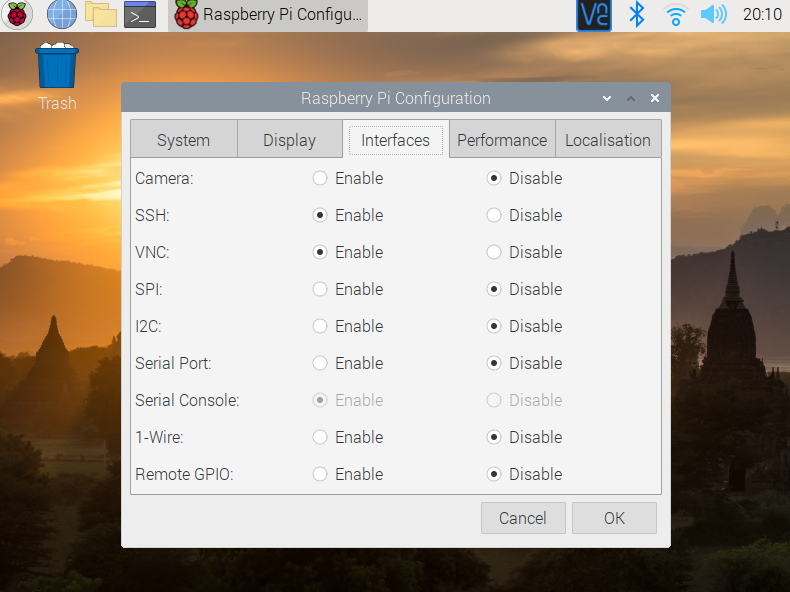Image resolution: width=790 pixels, height=592 pixels.
Task: Open the Raspberry Pi main menu
Action: pos(17,15)
